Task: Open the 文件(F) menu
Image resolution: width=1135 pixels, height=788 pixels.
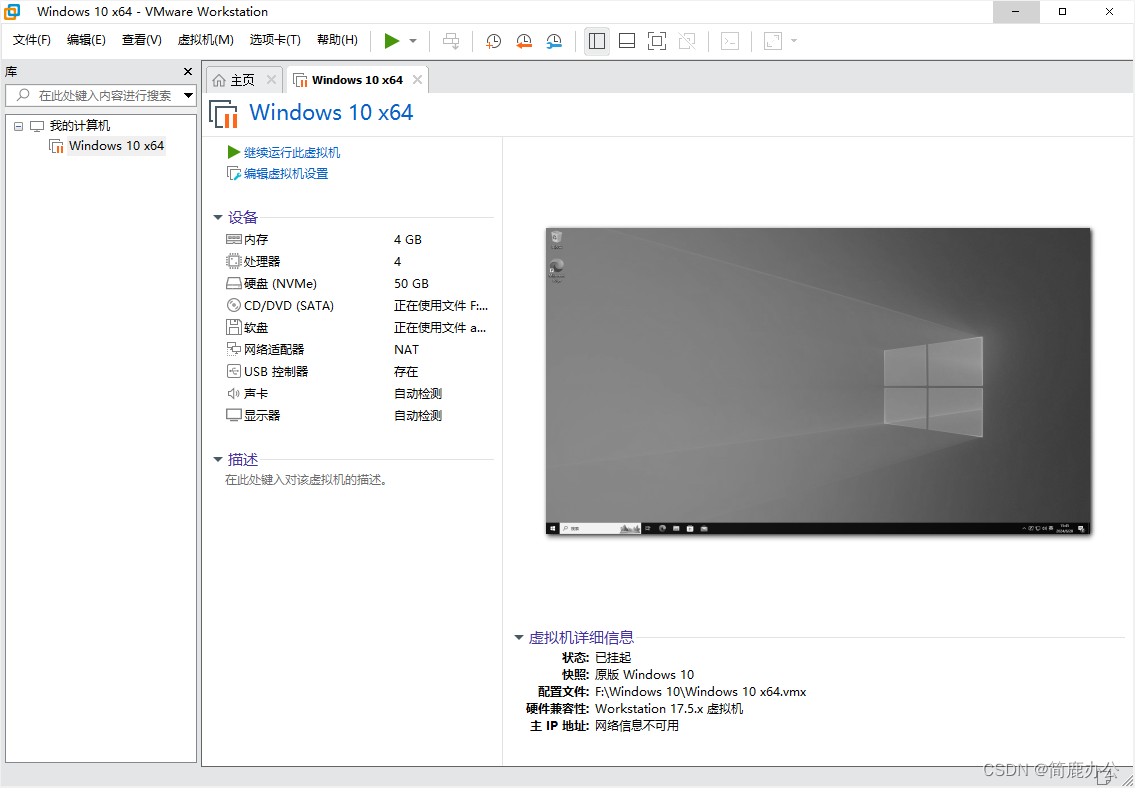Action: pos(32,41)
